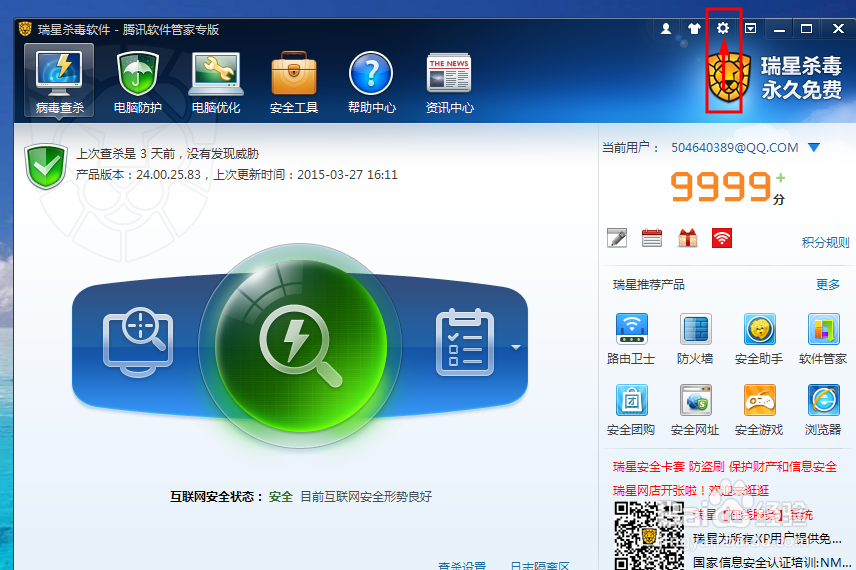The width and height of the screenshot is (856, 570).
Task: Click the 9999 score value
Action: [x=721, y=187]
